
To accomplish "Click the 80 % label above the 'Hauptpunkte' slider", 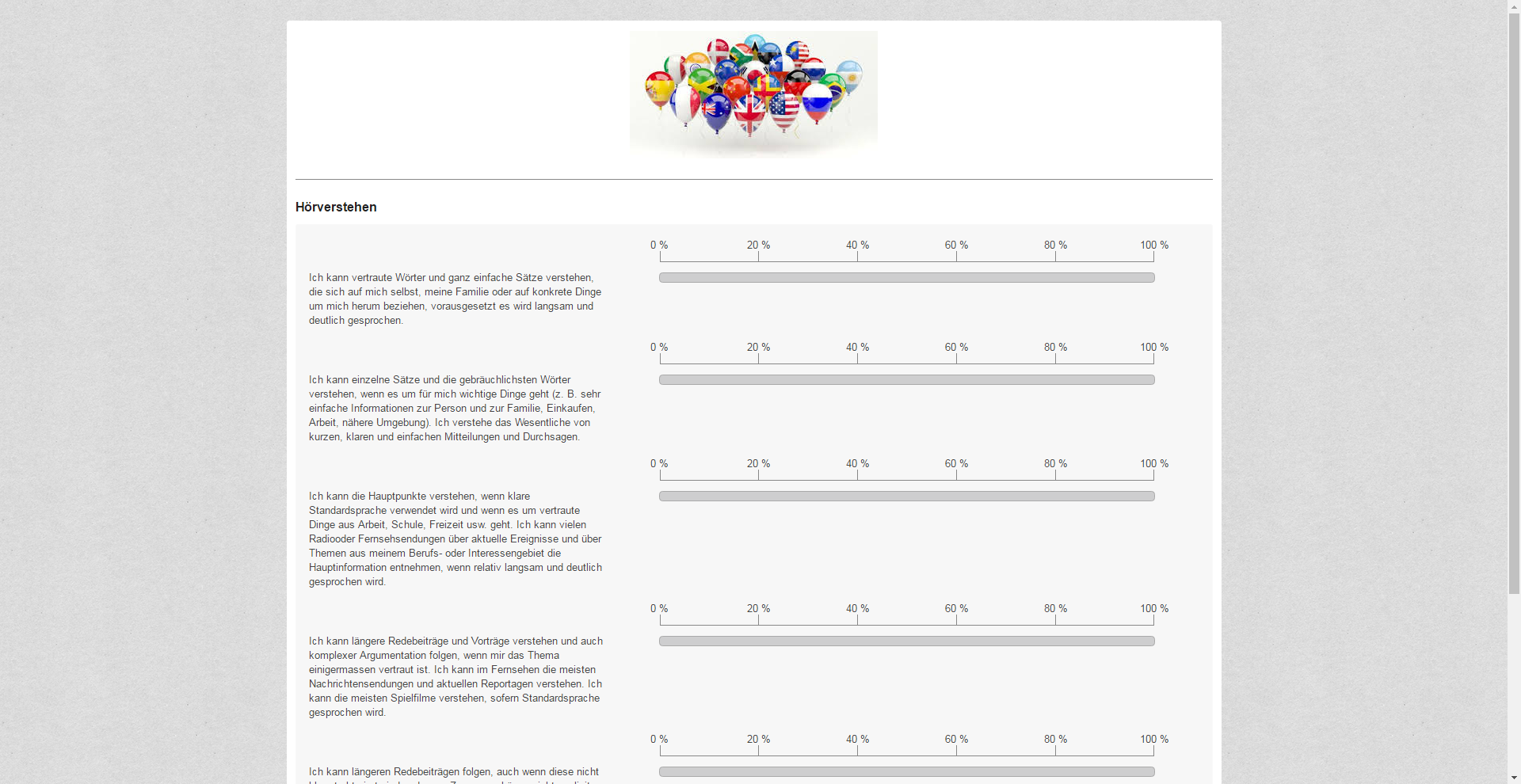I will tap(1055, 464).
